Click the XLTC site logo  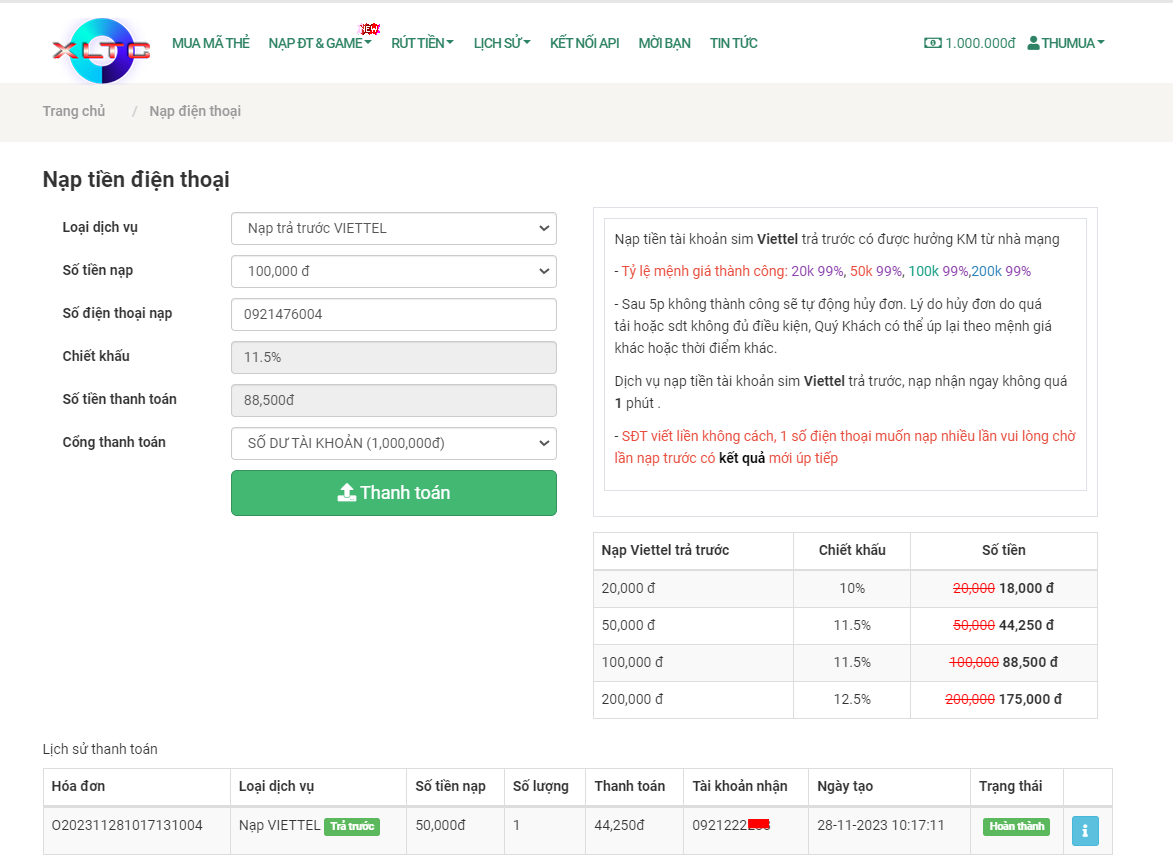pos(102,50)
